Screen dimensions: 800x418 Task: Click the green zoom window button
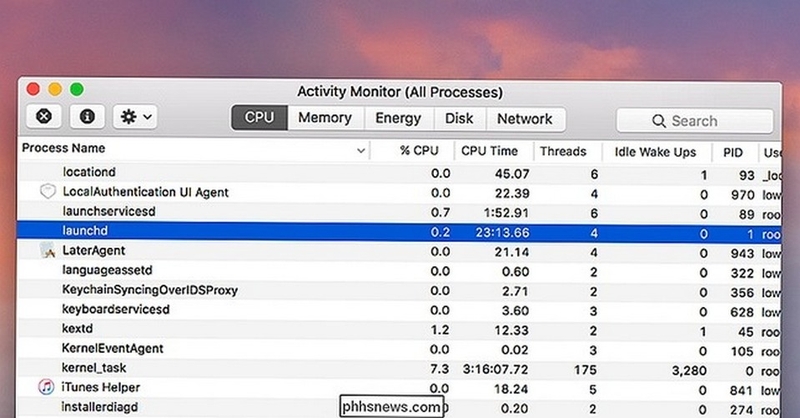pyautogui.click(x=77, y=89)
